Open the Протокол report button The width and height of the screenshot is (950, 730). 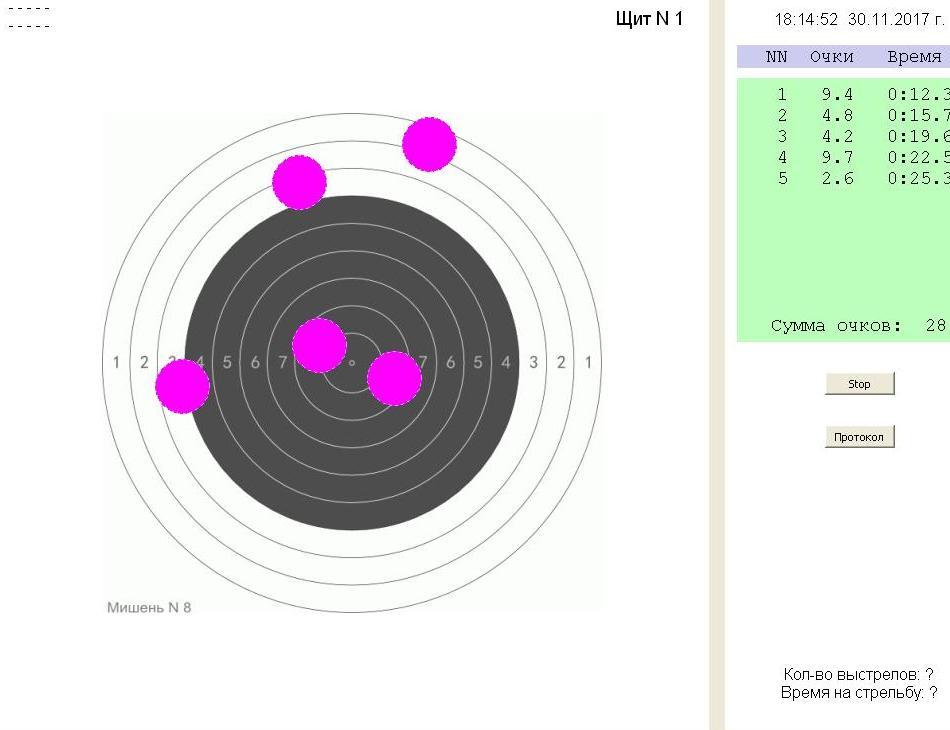click(859, 437)
